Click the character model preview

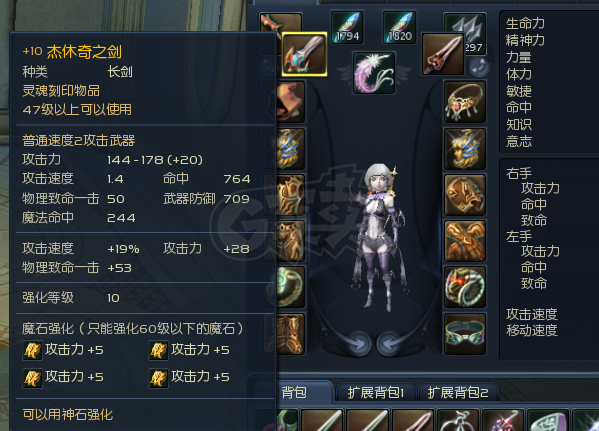coord(379,237)
